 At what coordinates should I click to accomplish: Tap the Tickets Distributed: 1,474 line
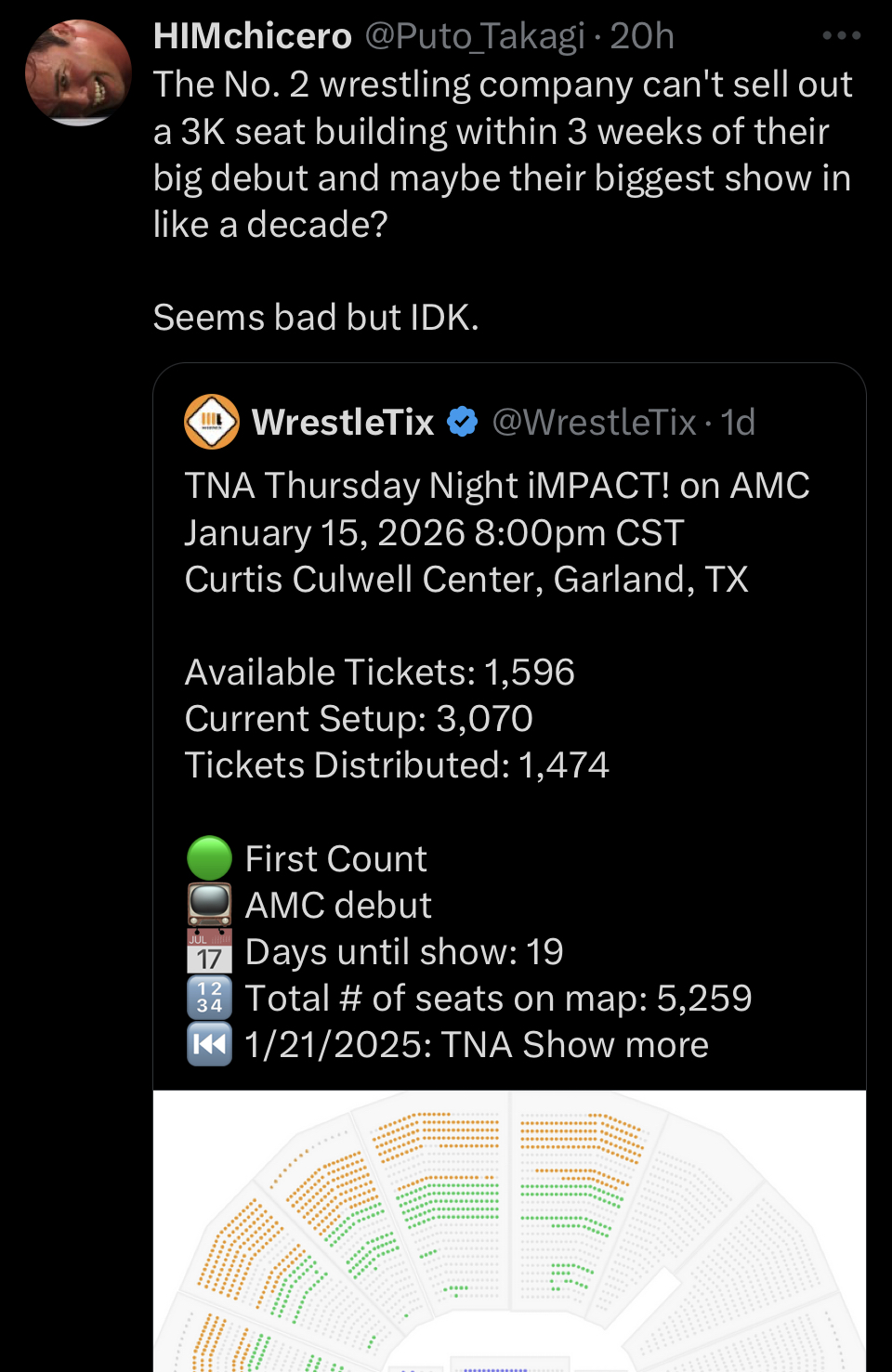click(397, 765)
